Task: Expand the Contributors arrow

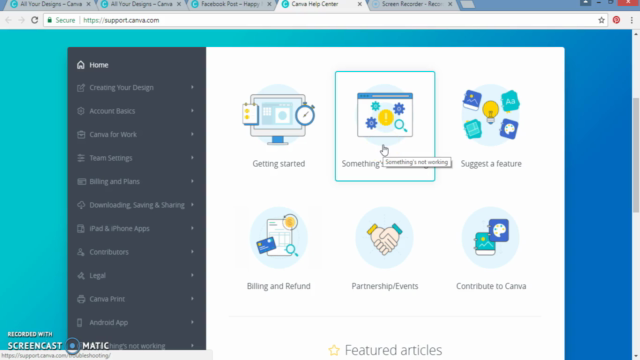Action: point(192,252)
